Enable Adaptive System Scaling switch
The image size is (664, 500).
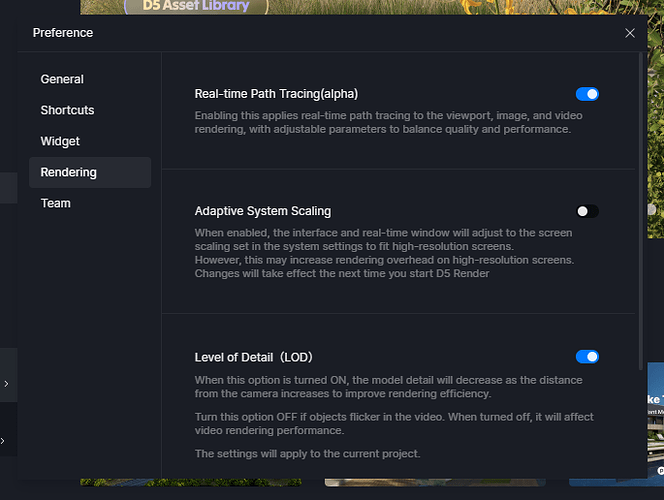pos(587,211)
